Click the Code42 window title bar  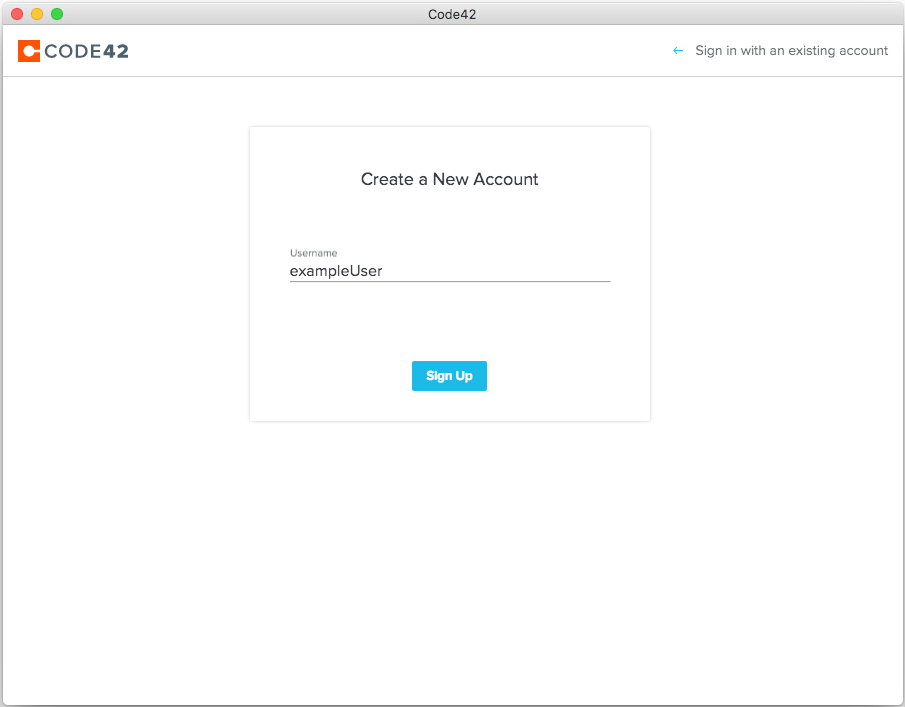[x=452, y=13]
